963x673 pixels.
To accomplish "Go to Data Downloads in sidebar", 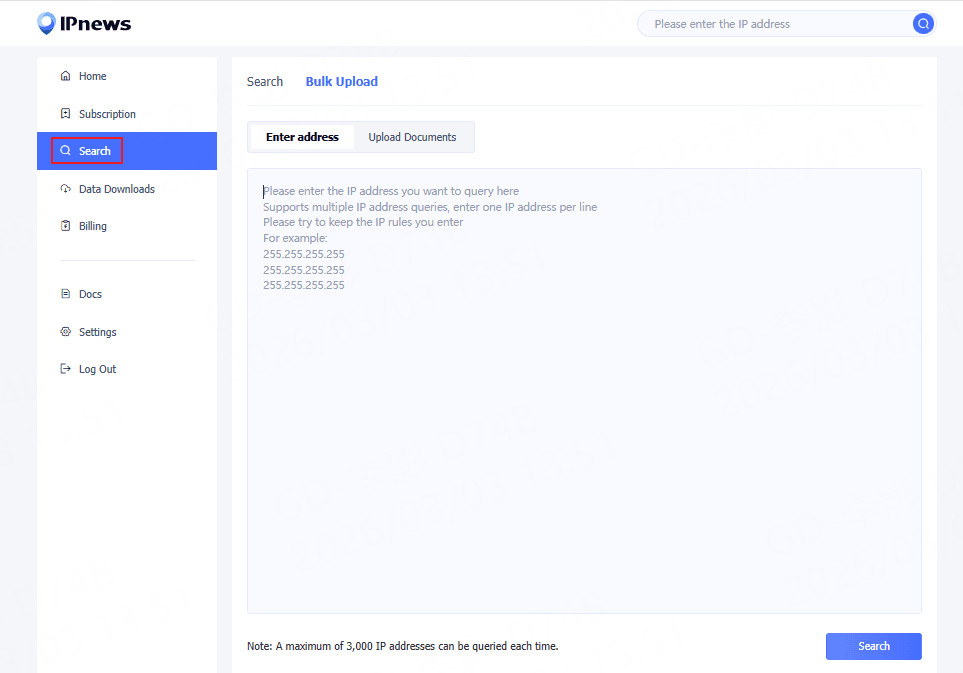I will (116, 189).
